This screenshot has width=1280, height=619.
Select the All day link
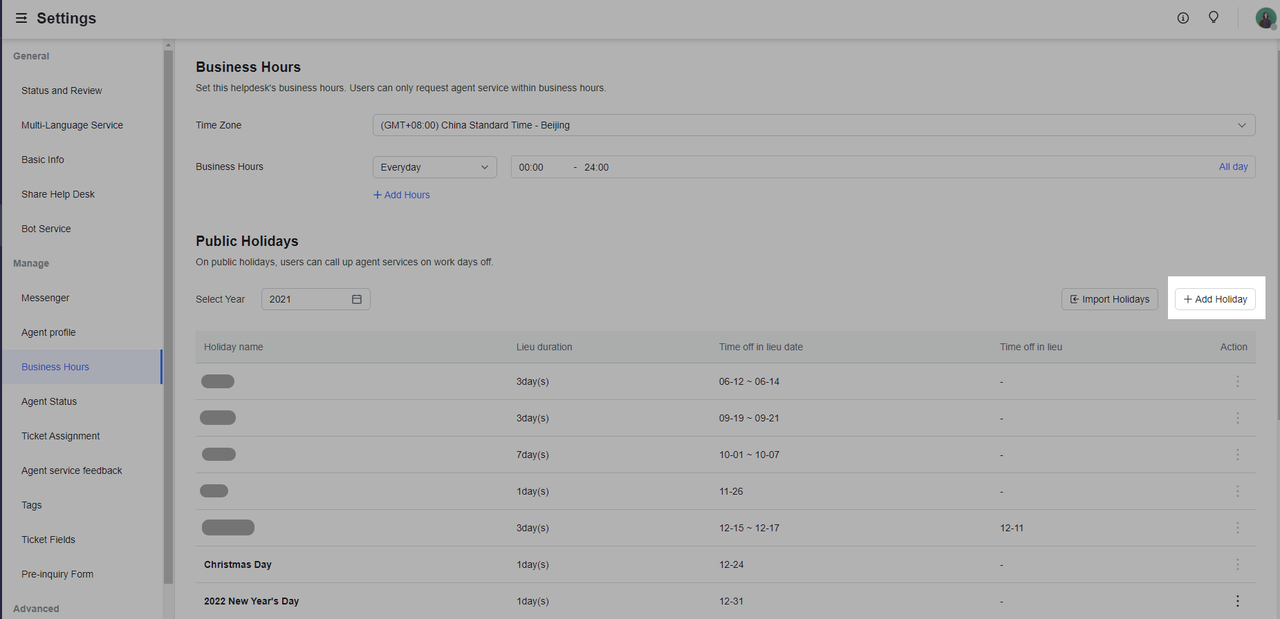pyautogui.click(x=1232, y=167)
